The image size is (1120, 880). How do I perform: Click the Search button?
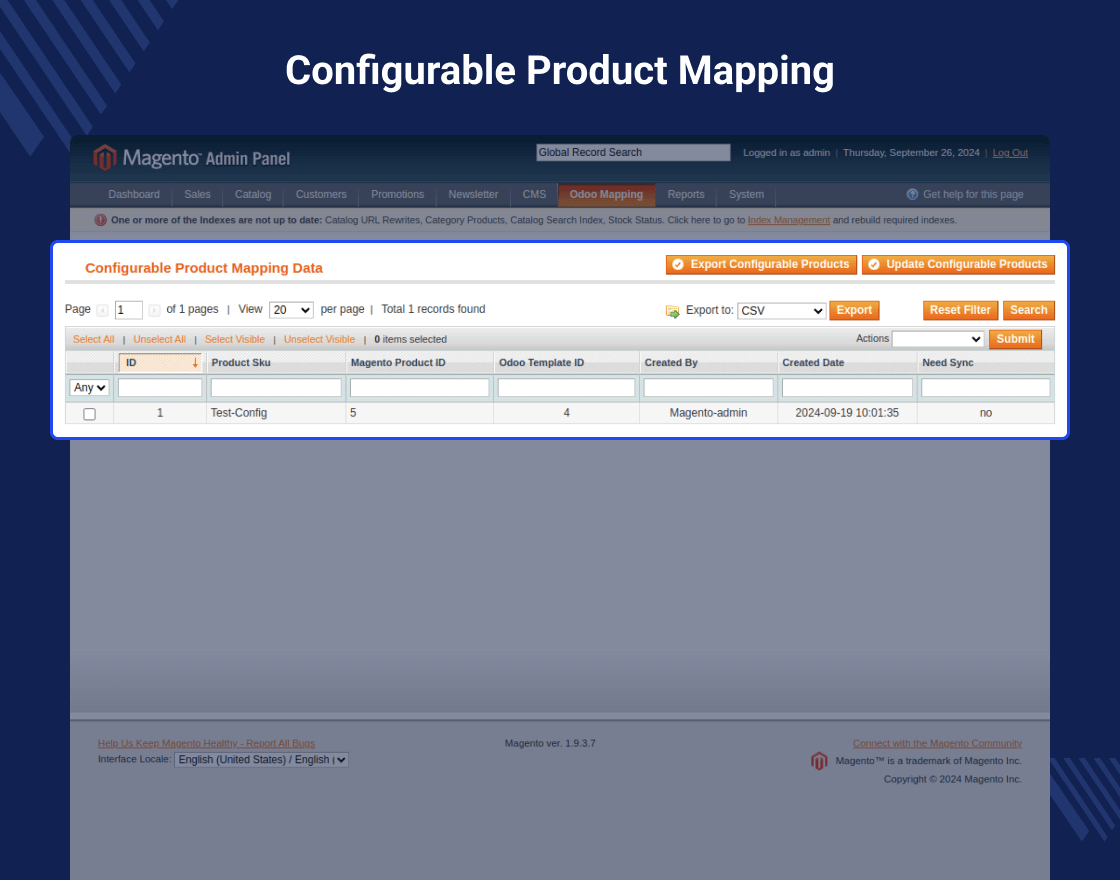[1029, 310]
